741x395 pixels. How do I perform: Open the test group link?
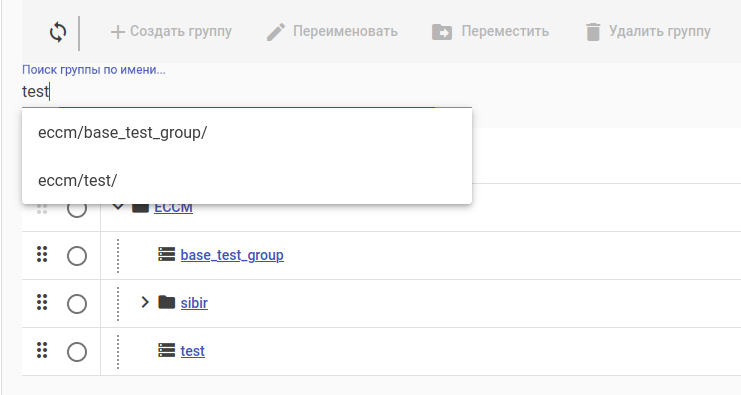pyautogui.click(x=192, y=351)
